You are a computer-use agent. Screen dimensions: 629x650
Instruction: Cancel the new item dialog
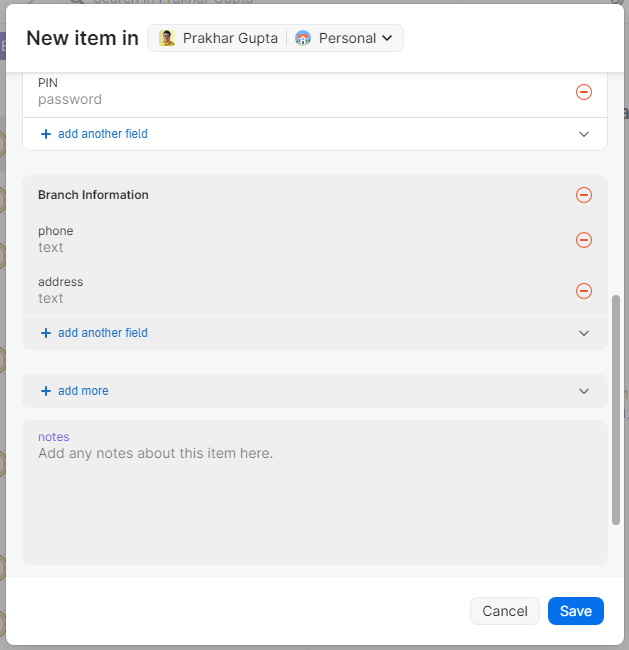click(504, 611)
